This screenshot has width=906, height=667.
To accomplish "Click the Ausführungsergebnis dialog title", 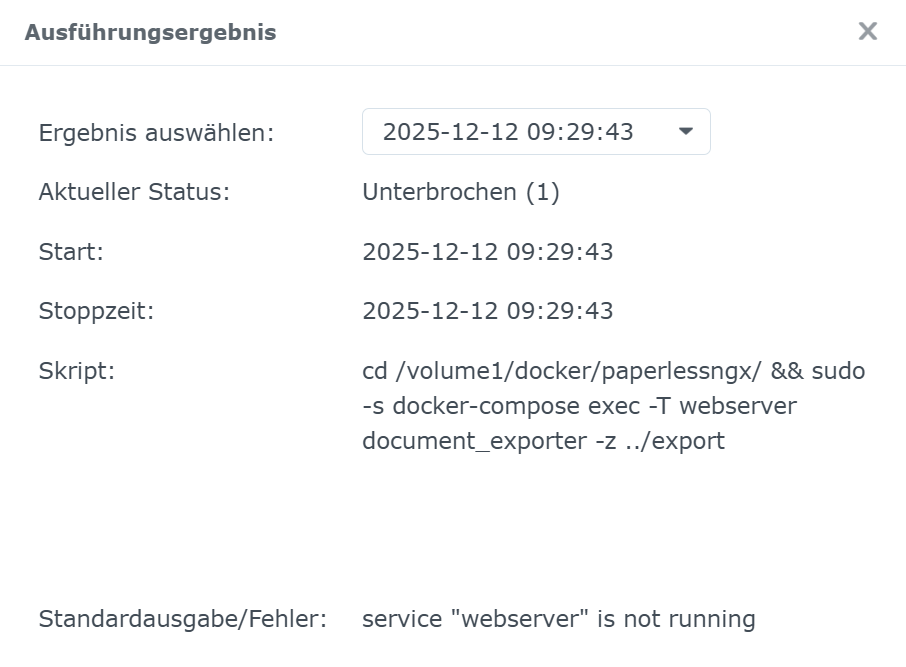I will coord(150,32).
